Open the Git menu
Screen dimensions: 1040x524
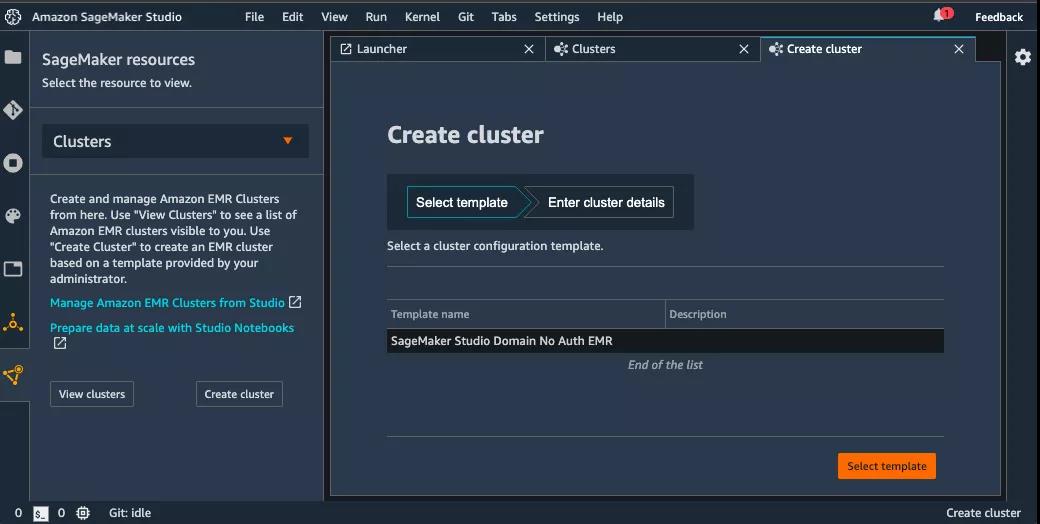pyautogui.click(x=466, y=17)
